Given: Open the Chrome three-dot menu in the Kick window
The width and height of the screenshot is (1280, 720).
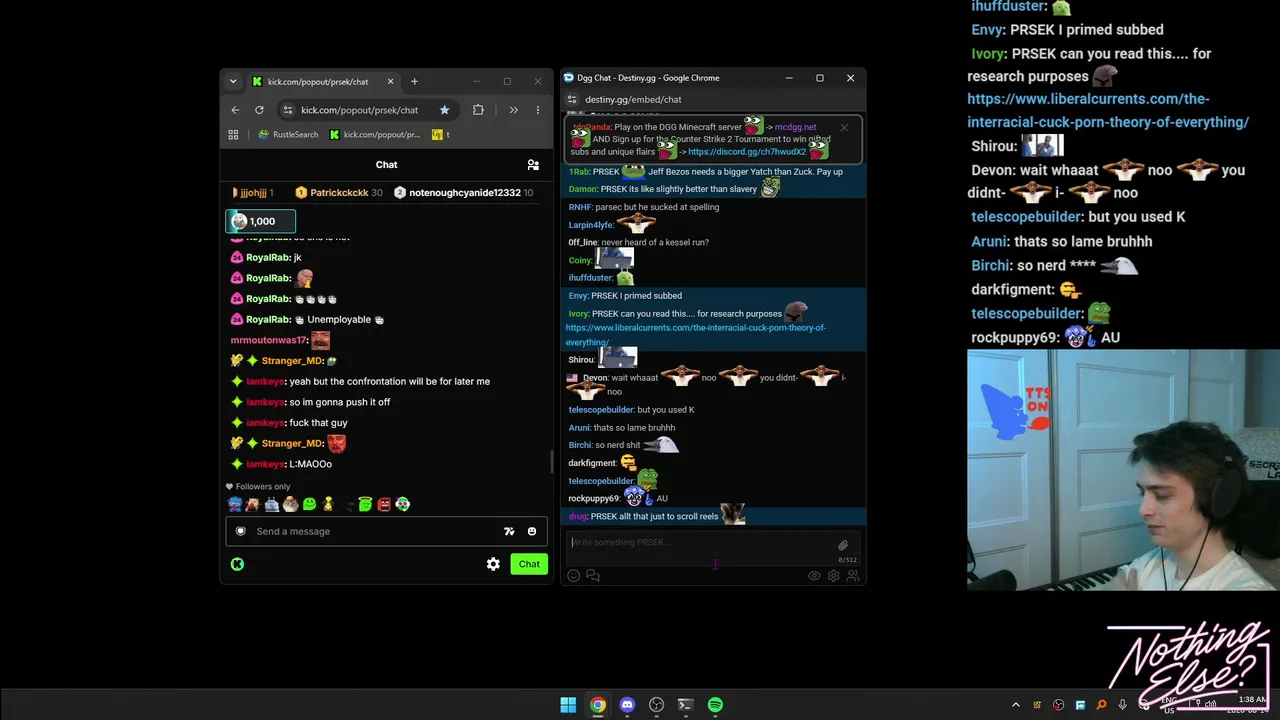Looking at the screenshot, I should point(538,110).
